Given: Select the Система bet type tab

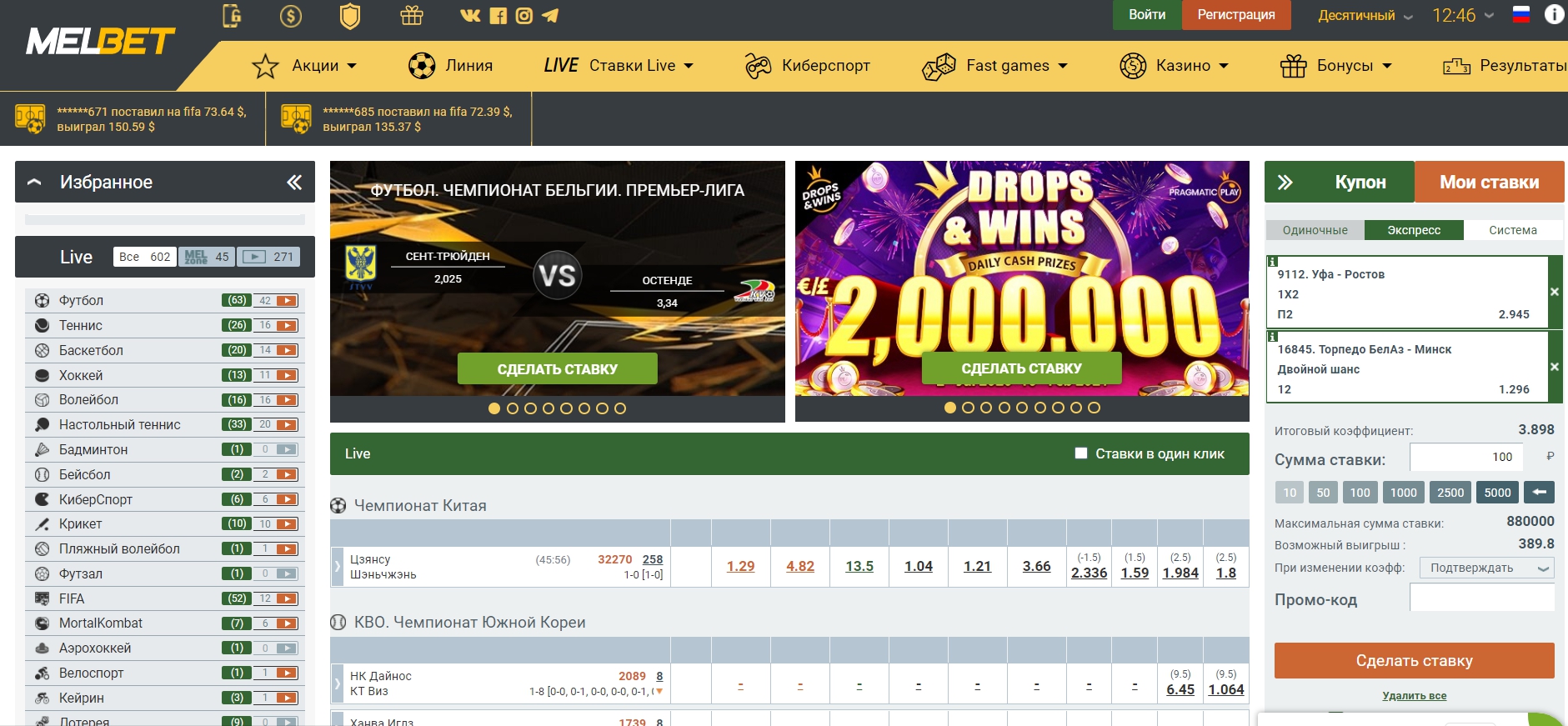Looking at the screenshot, I should (1513, 230).
